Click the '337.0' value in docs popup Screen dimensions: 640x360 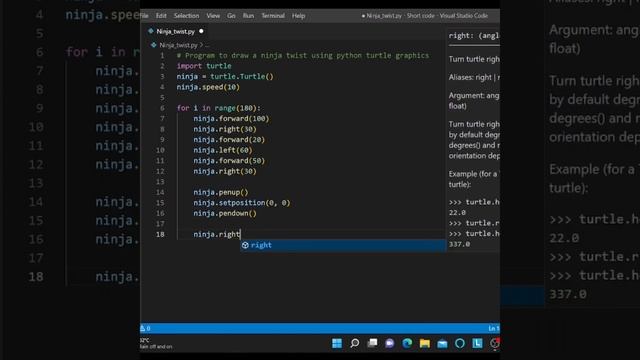[459, 244]
